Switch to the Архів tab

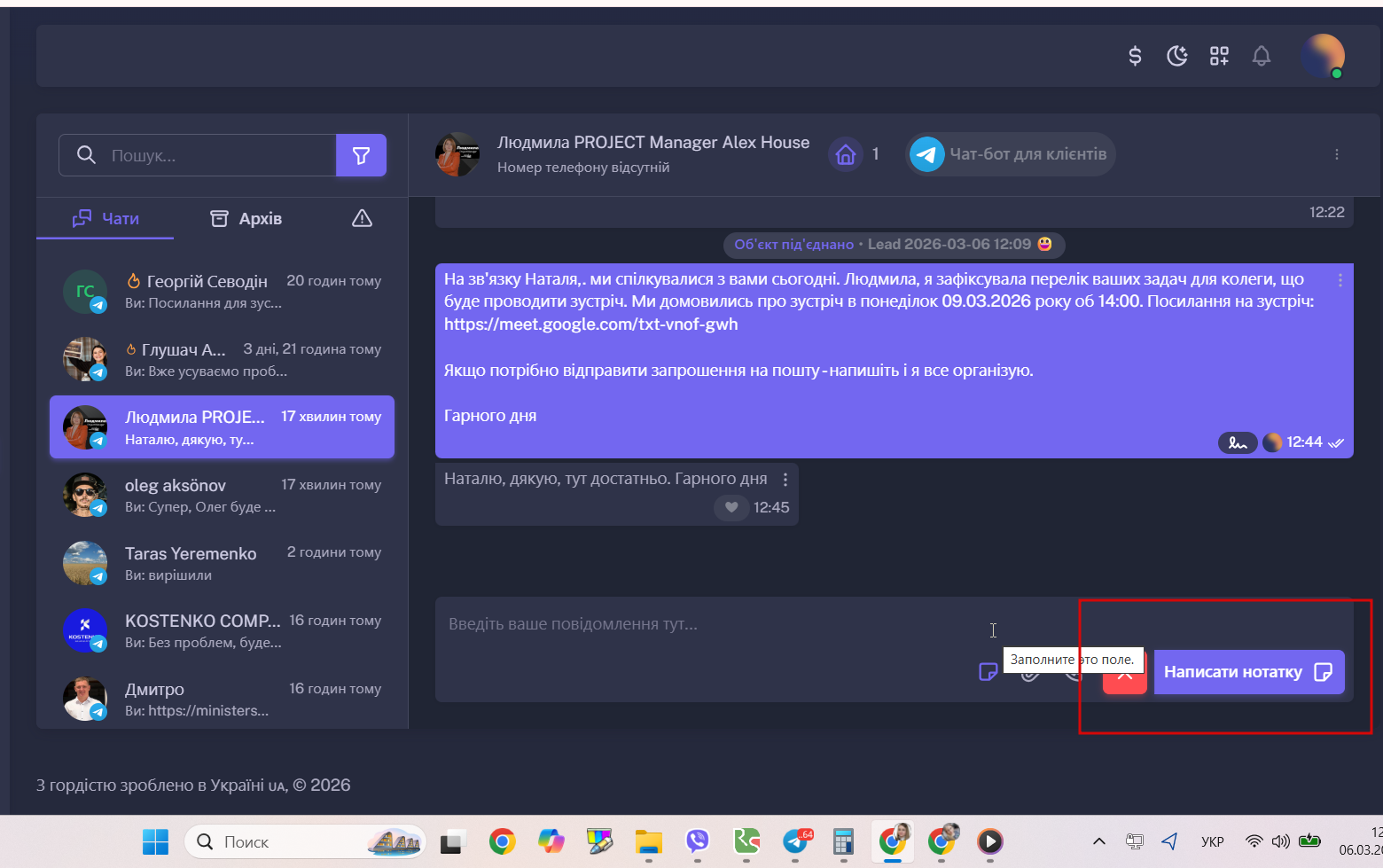point(246,218)
